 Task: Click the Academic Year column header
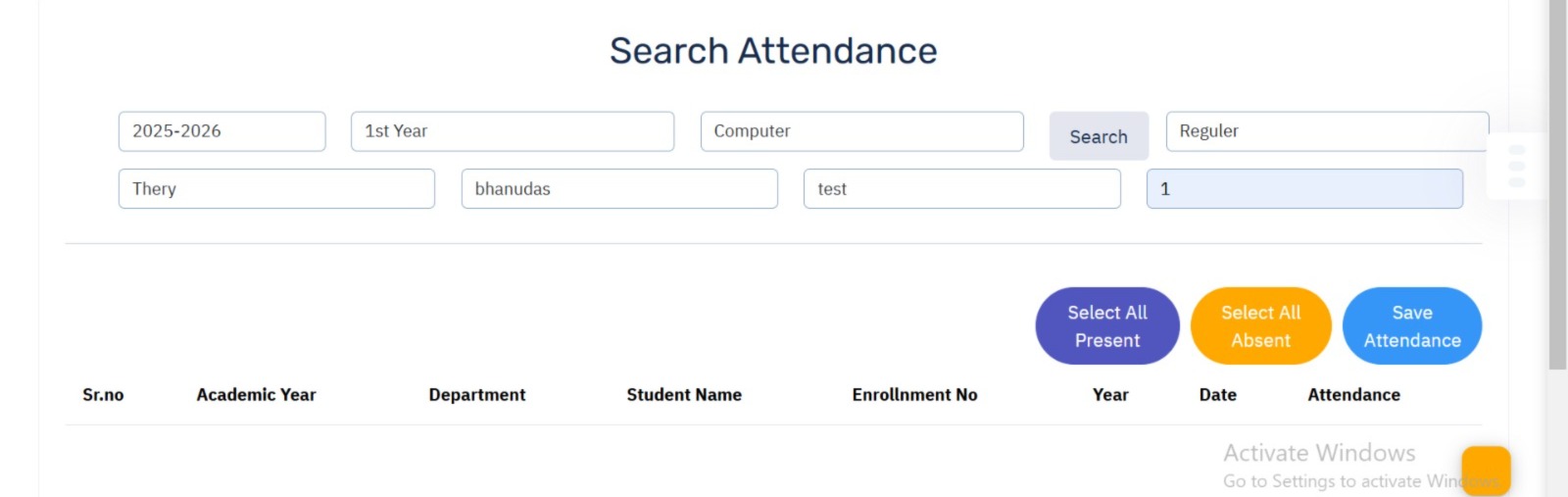(256, 395)
